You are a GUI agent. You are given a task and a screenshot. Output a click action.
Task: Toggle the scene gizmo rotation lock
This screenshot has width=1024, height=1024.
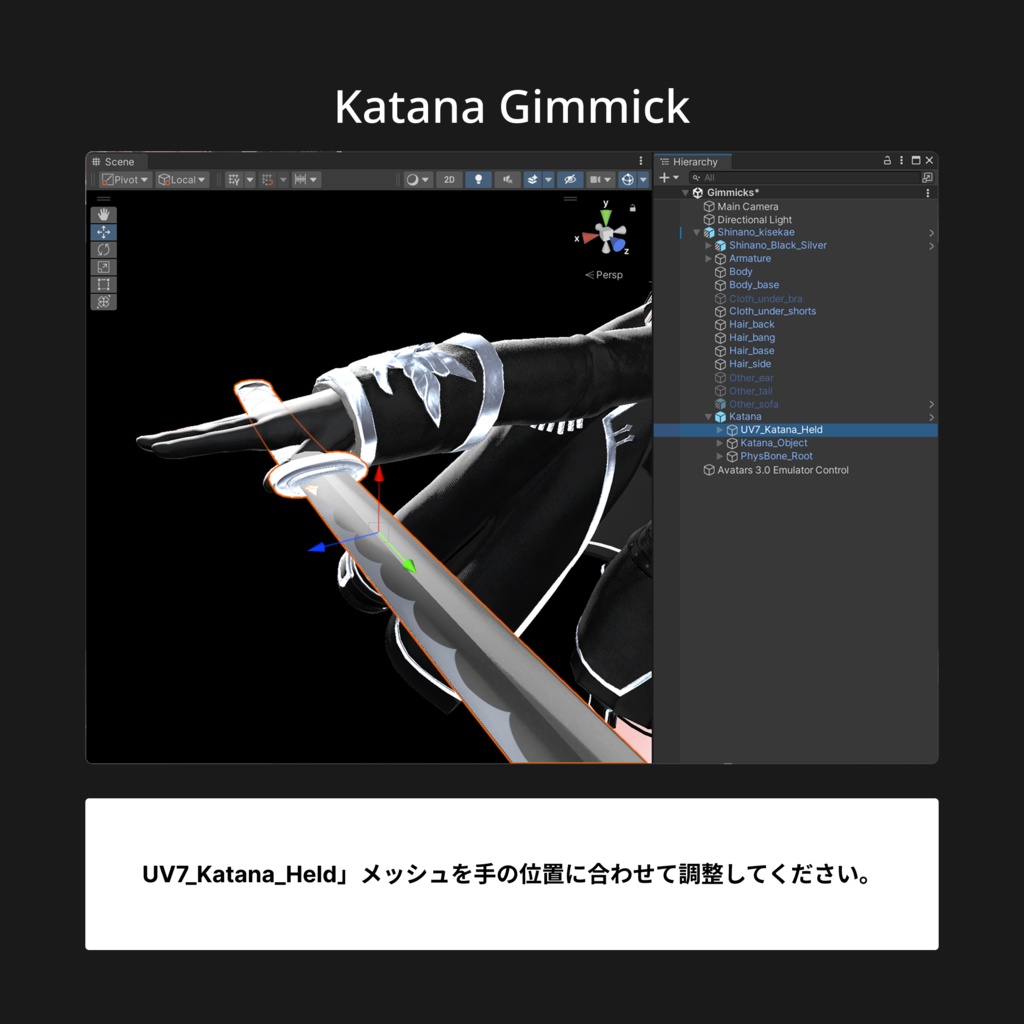click(632, 208)
